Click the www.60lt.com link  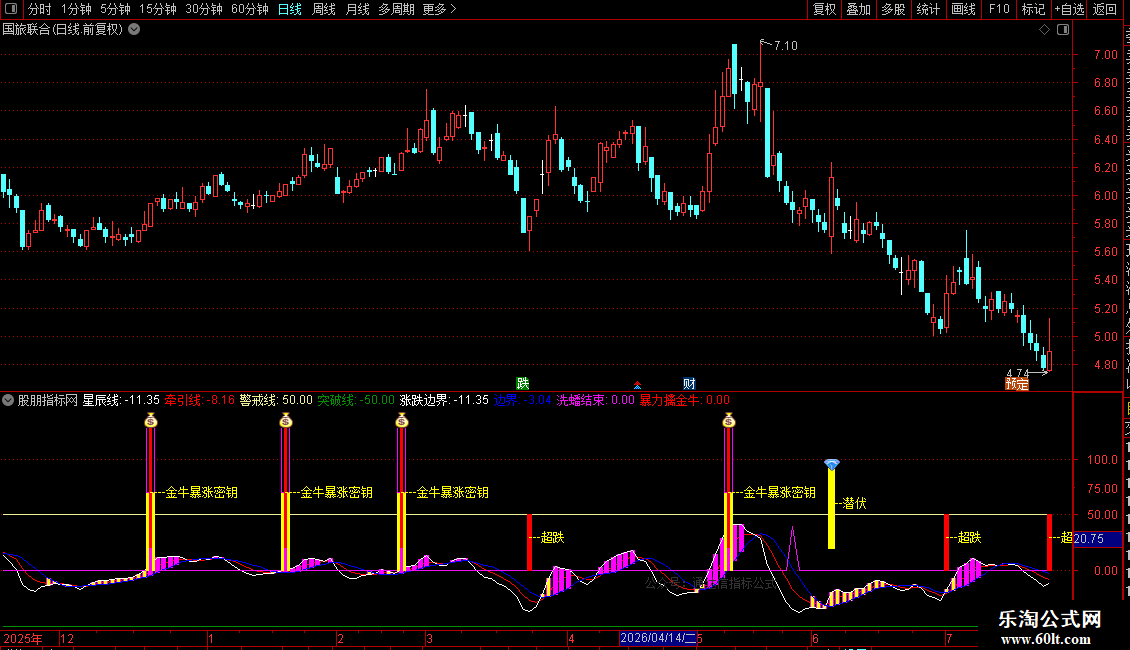[x=1046, y=639]
